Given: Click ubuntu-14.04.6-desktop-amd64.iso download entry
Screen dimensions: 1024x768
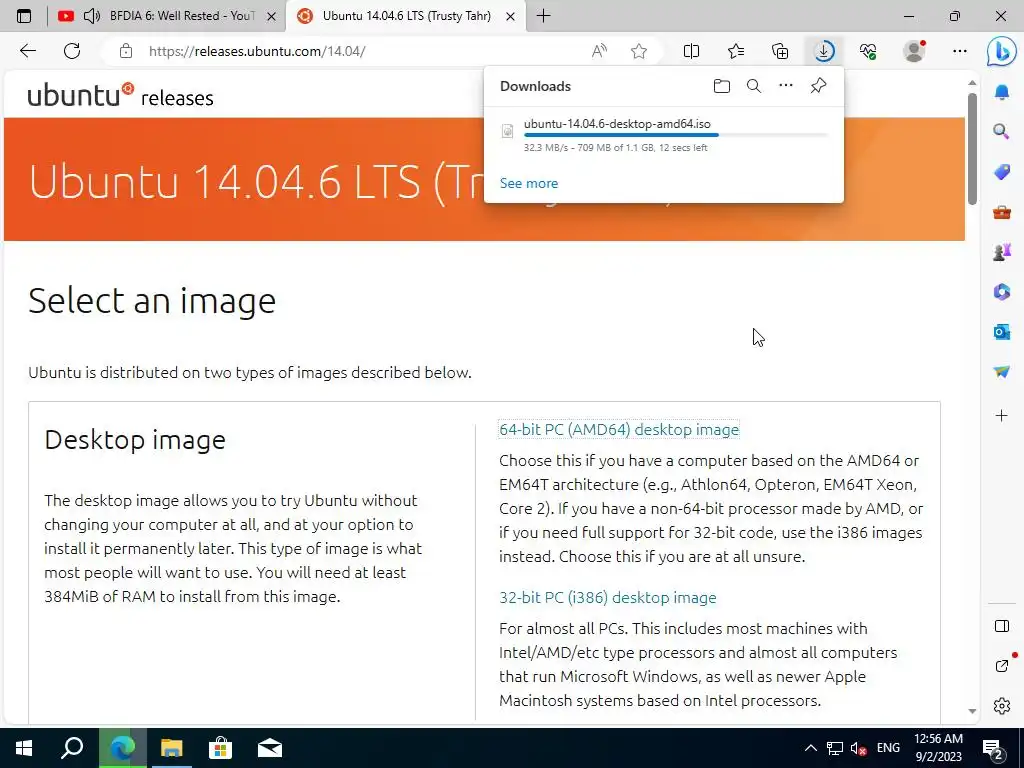Looking at the screenshot, I should click(664, 135).
